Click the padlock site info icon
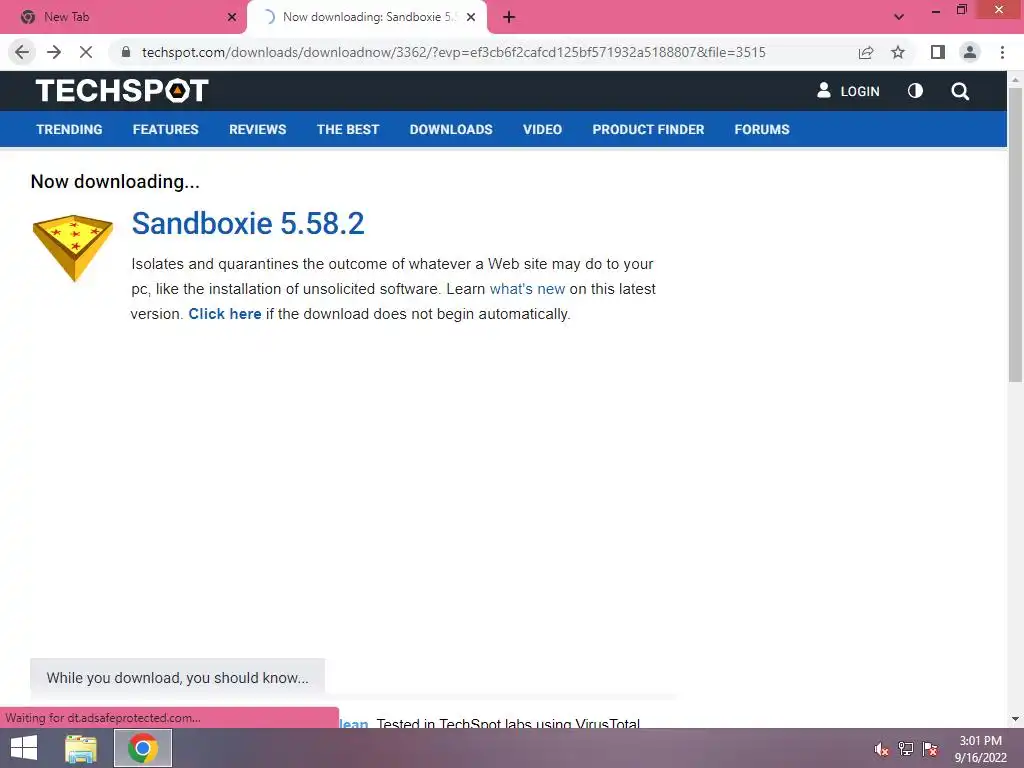Viewport: 1024px width, 768px height. click(126, 52)
